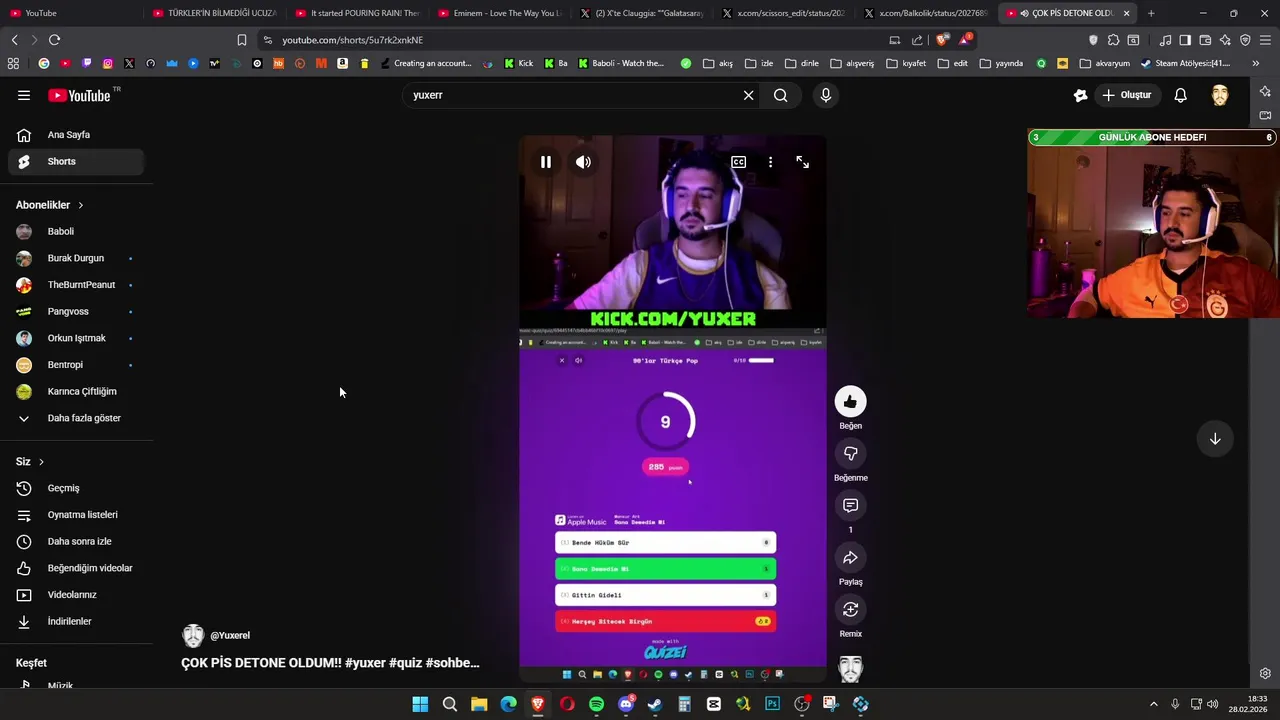Open the akış bookmarks folder
Image resolution: width=1280 pixels, height=720 pixels.
tap(718, 63)
